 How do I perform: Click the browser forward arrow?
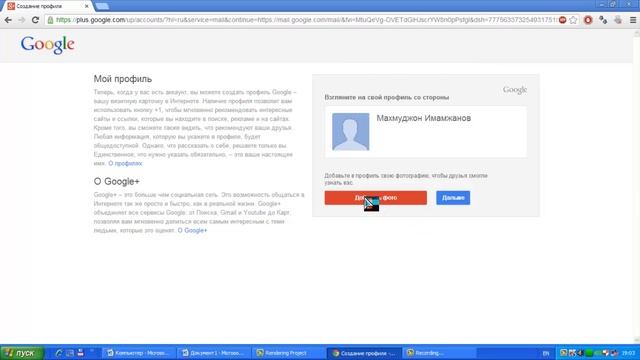click(x=21, y=20)
